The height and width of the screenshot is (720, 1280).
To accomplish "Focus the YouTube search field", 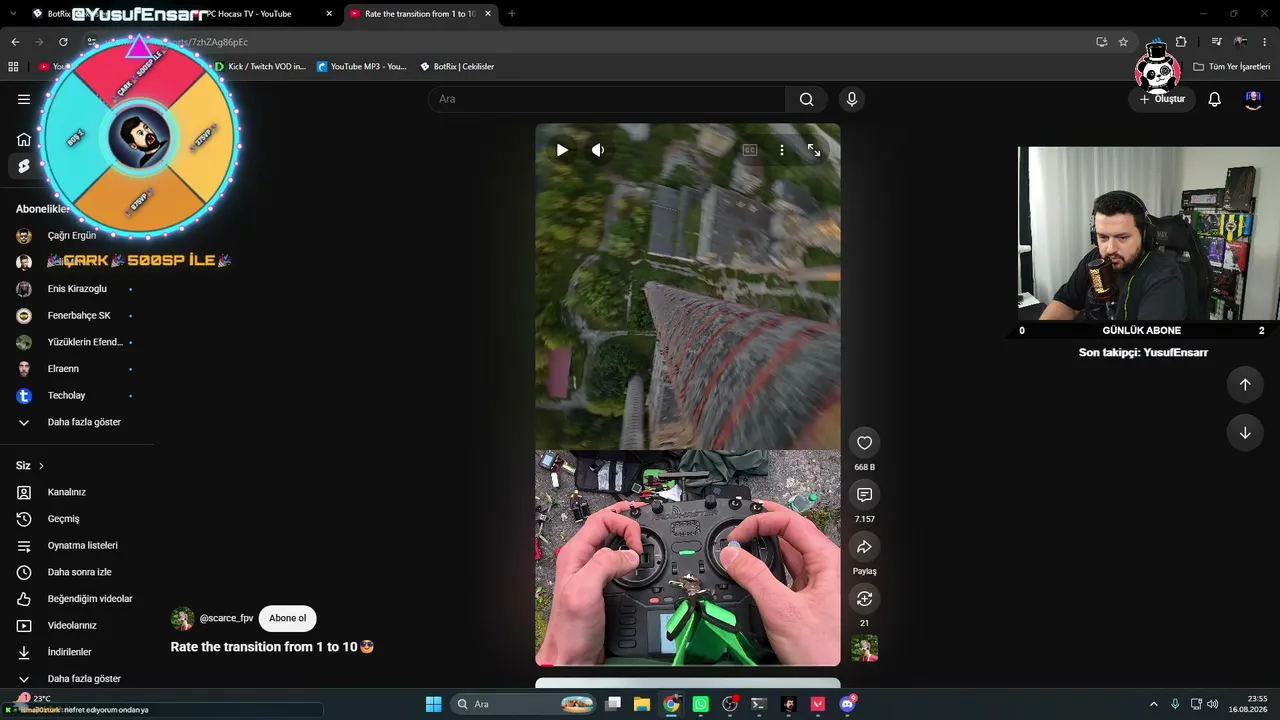I will [607, 99].
